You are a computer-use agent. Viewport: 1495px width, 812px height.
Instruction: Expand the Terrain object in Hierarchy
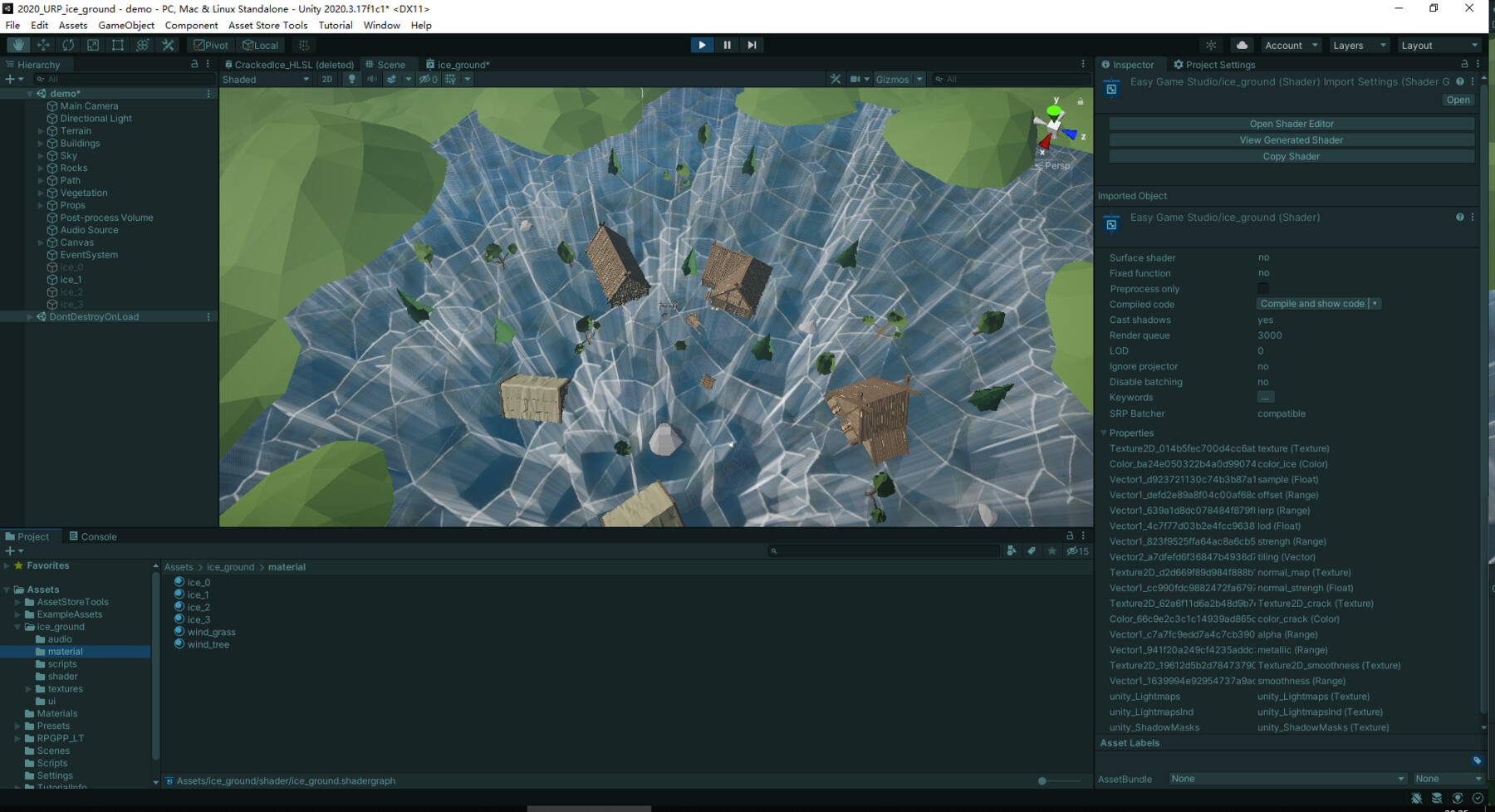[41, 131]
